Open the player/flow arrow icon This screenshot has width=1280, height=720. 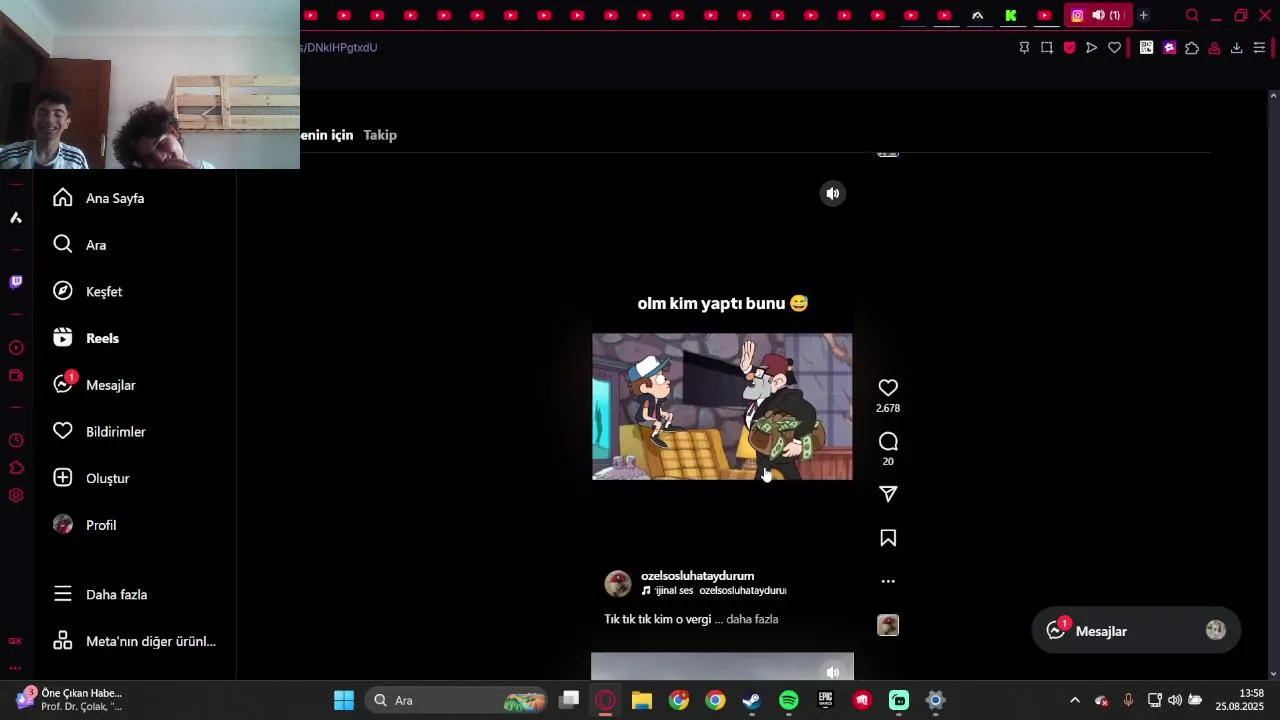(1092, 47)
